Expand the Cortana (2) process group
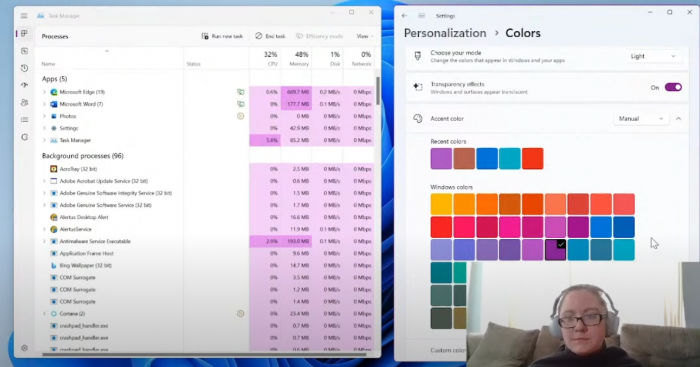Image resolution: width=700 pixels, height=367 pixels. point(44,313)
